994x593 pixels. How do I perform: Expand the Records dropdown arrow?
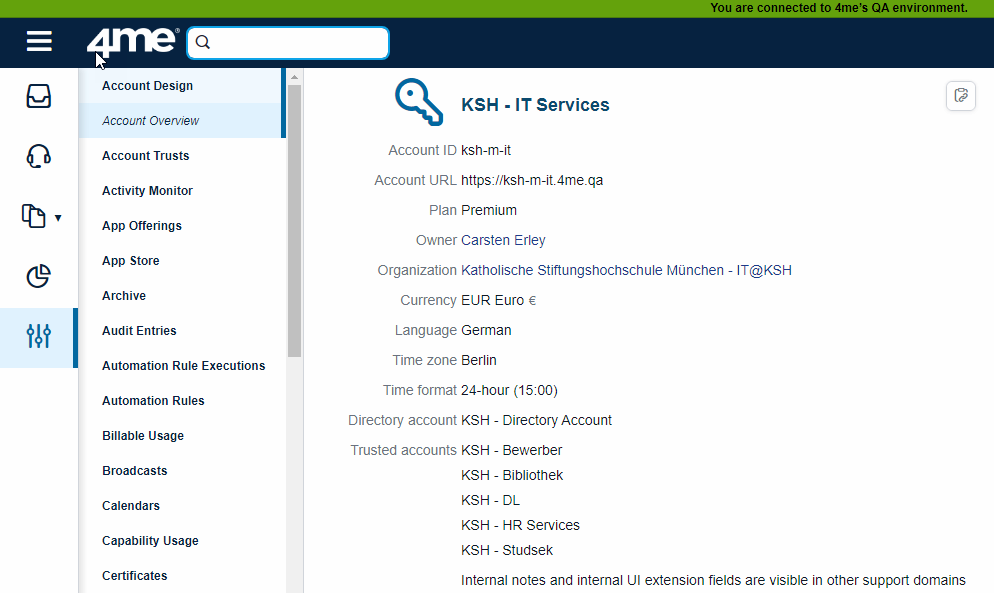58,218
